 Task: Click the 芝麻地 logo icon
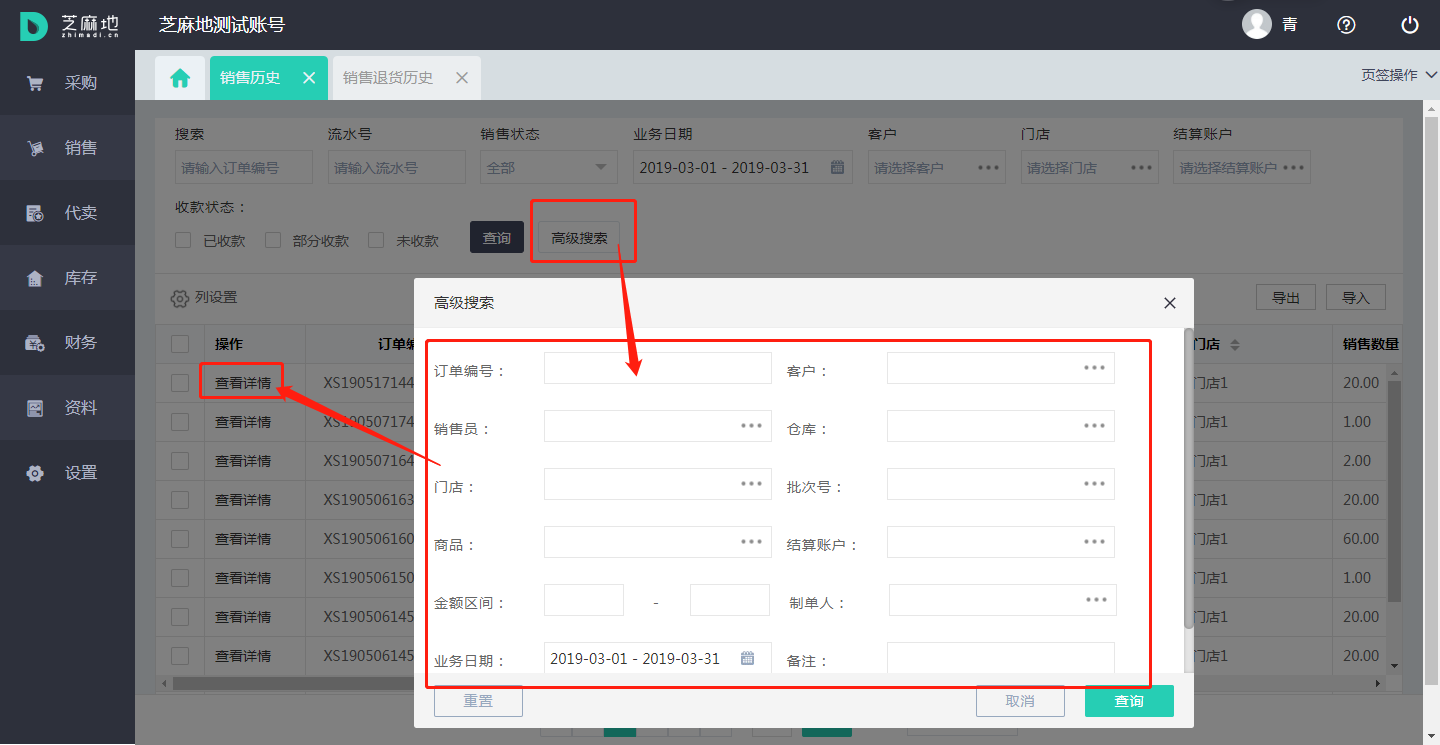[x=34, y=25]
